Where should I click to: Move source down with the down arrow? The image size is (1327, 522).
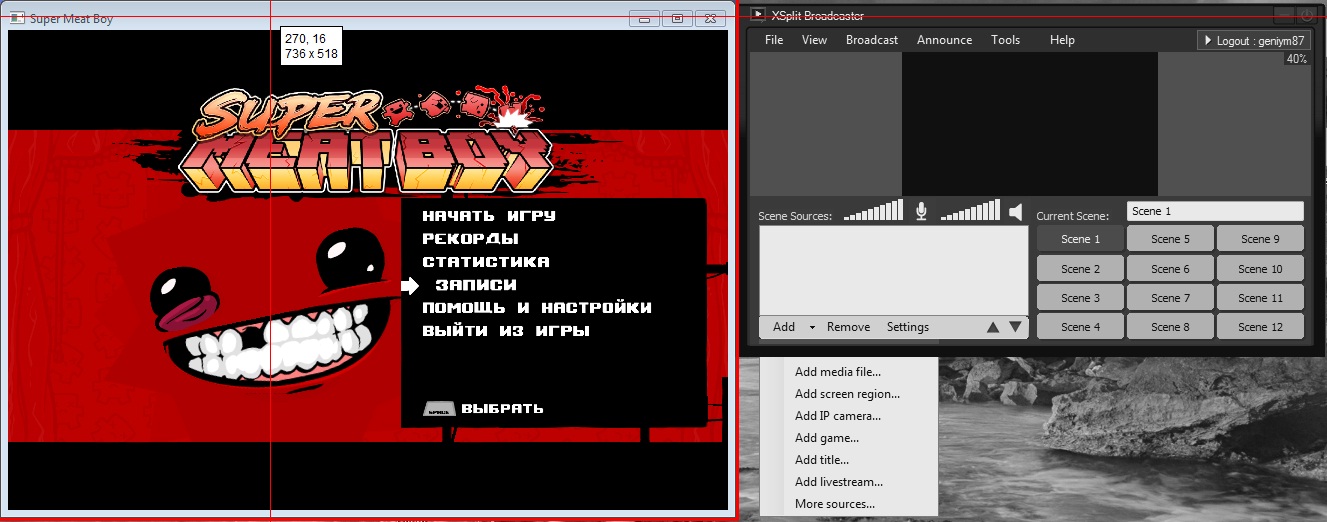pyautogui.click(x=1015, y=327)
